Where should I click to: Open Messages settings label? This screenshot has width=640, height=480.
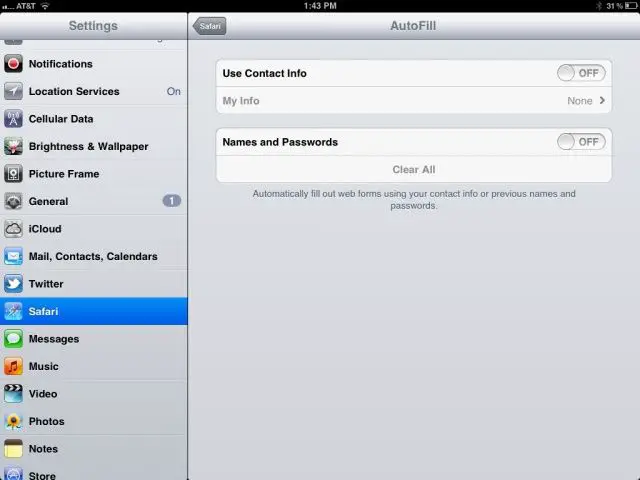(54, 339)
